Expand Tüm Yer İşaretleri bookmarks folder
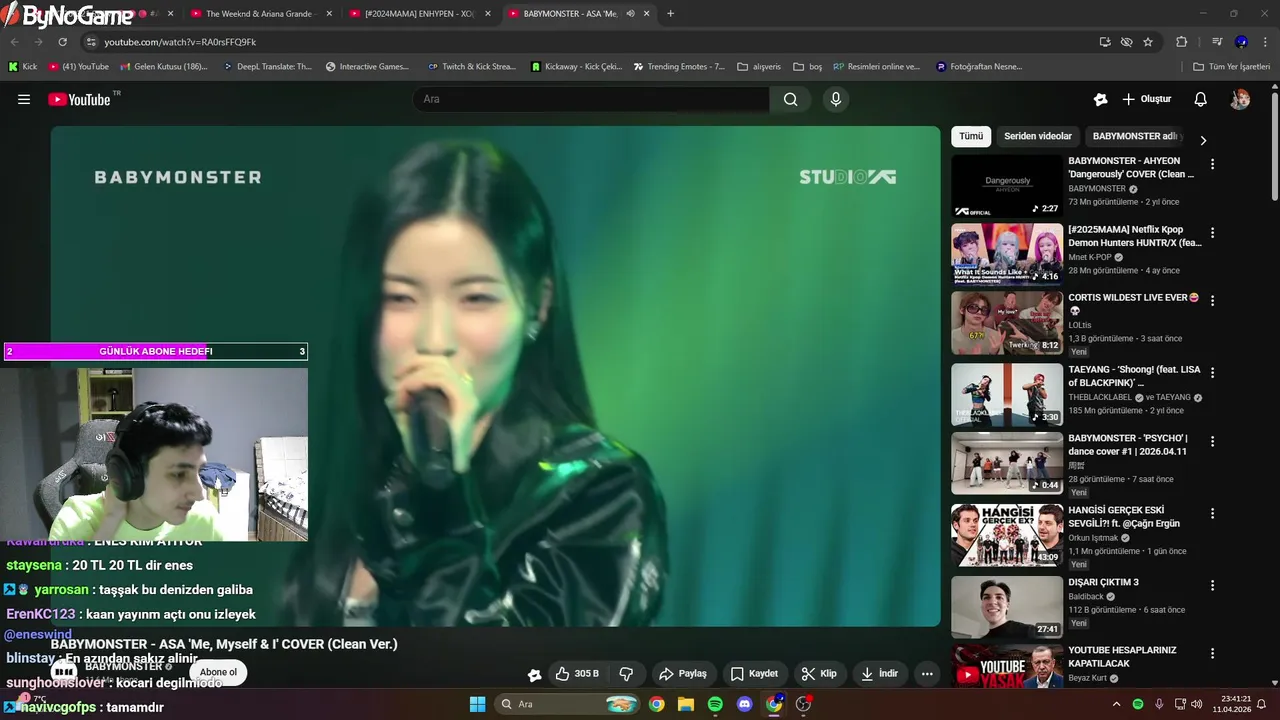Screen dimensions: 1280x720 pos(1232,67)
